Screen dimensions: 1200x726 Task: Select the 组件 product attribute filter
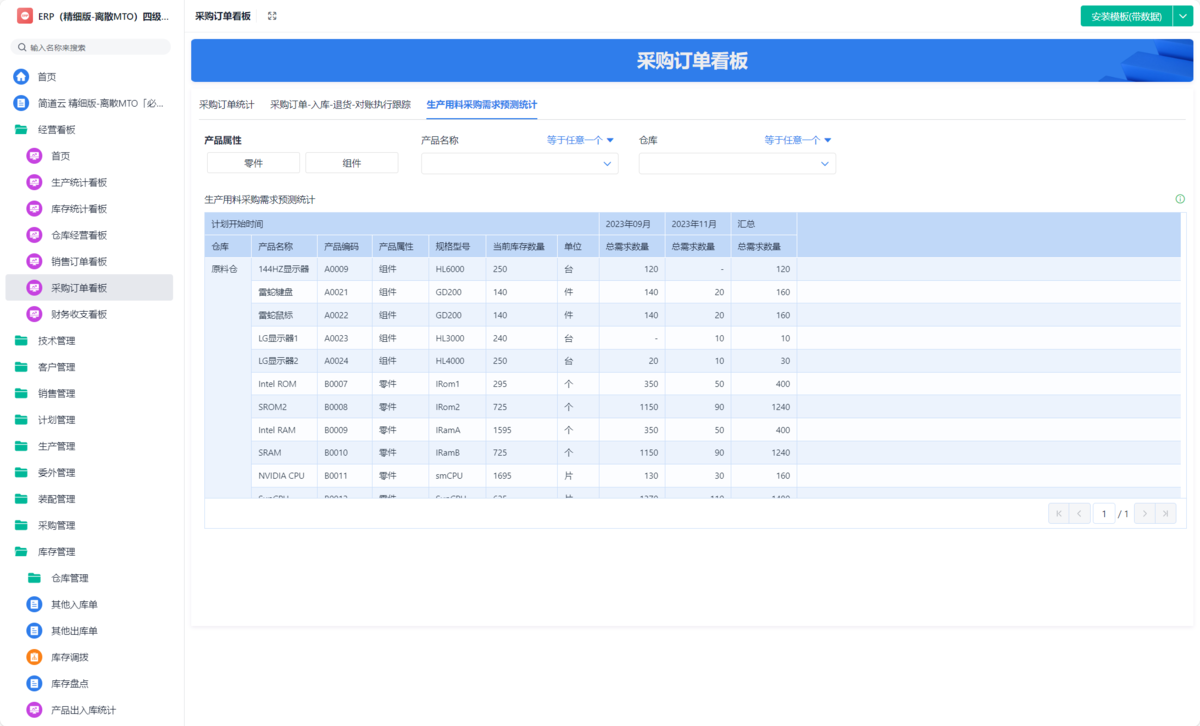point(352,161)
